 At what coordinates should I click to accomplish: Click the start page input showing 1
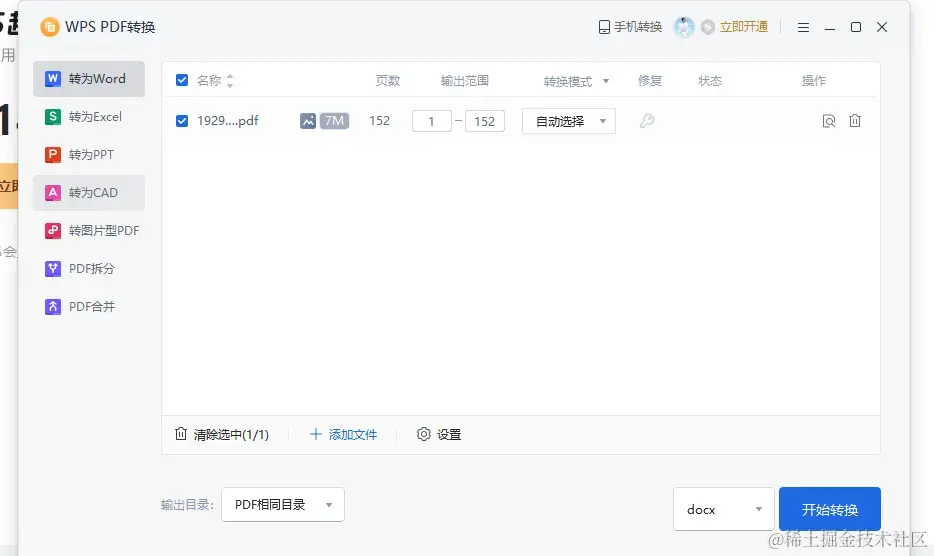pyautogui.click(x=431, y=121)
